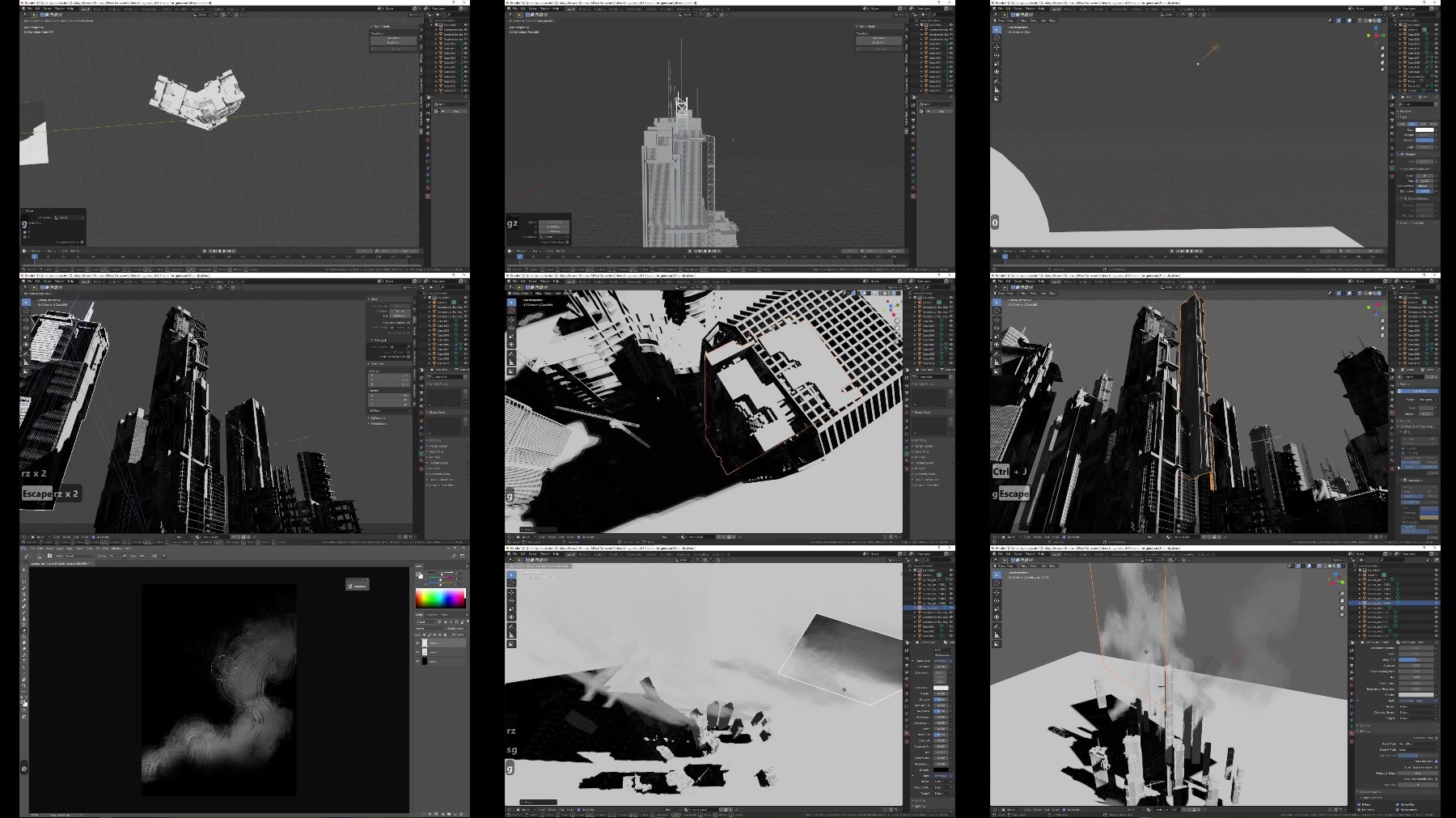The width and height of the screenshot is (1456, 818).
Task: Toggle Show Backface checkbox in material settings
Action: tap(1437, 761)
